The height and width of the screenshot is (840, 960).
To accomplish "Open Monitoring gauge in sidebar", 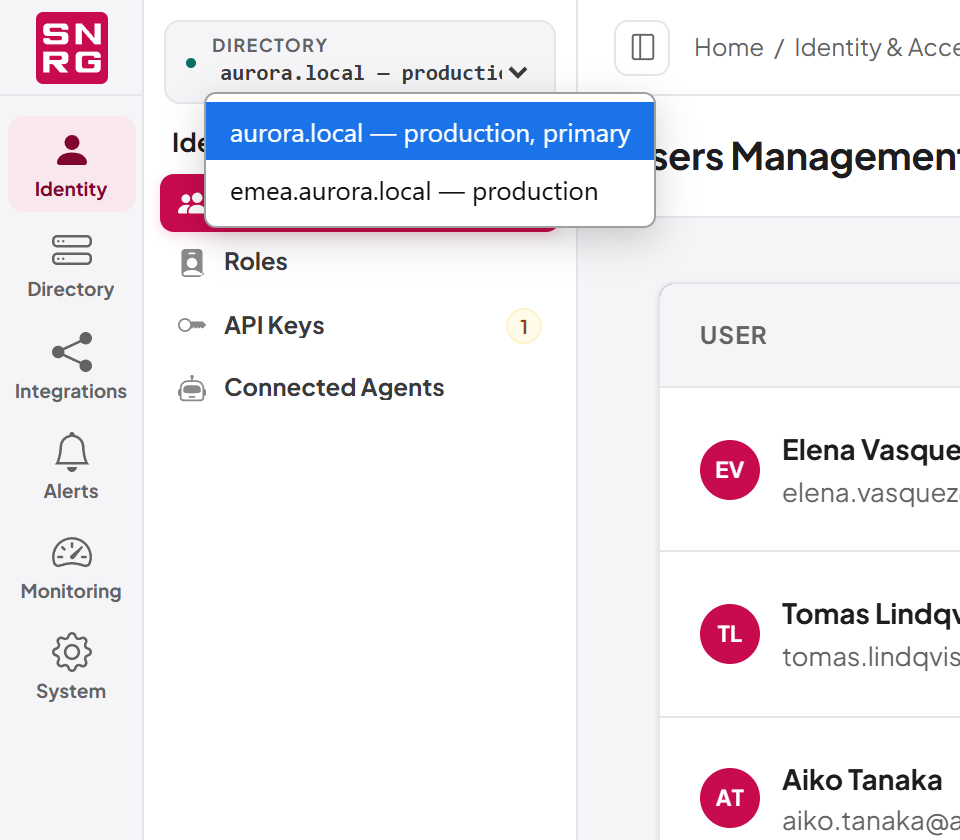I will pos(72,567).
